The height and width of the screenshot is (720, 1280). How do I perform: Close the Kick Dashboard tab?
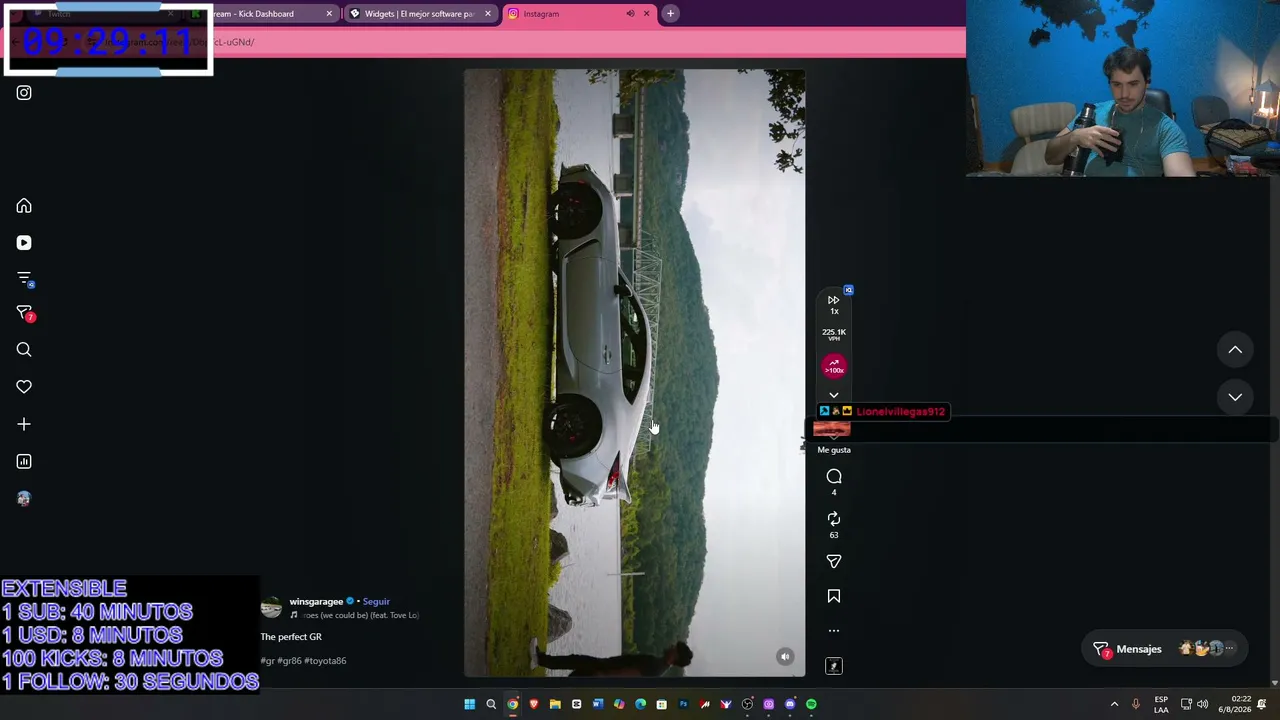coord(329,14)
